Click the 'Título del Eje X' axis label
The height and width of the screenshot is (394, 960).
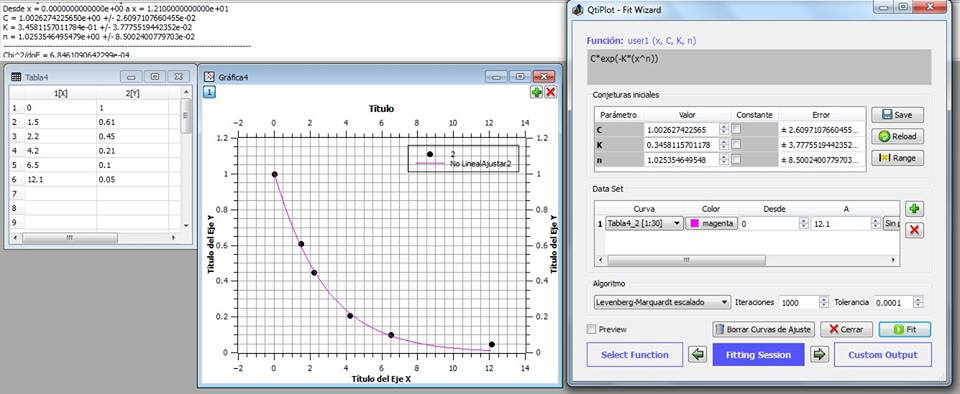coord(381,379)
